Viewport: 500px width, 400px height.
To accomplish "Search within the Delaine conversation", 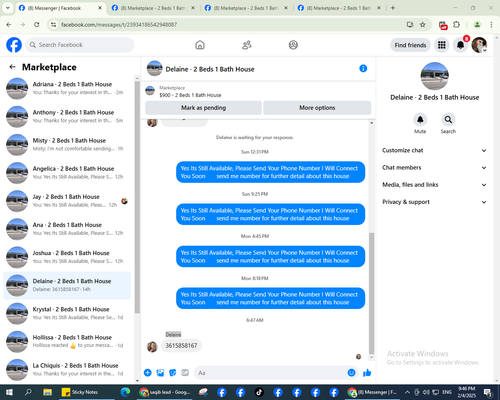I will 448,120.
